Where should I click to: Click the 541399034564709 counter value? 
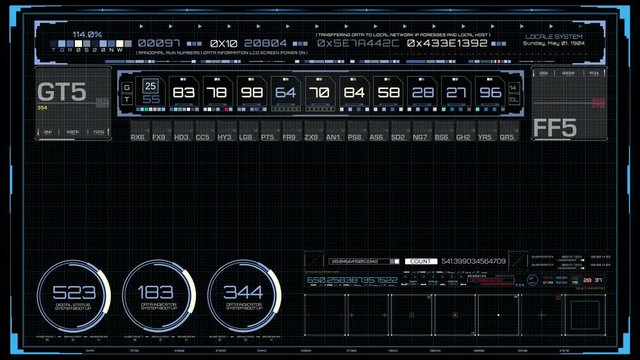(474, 261)
